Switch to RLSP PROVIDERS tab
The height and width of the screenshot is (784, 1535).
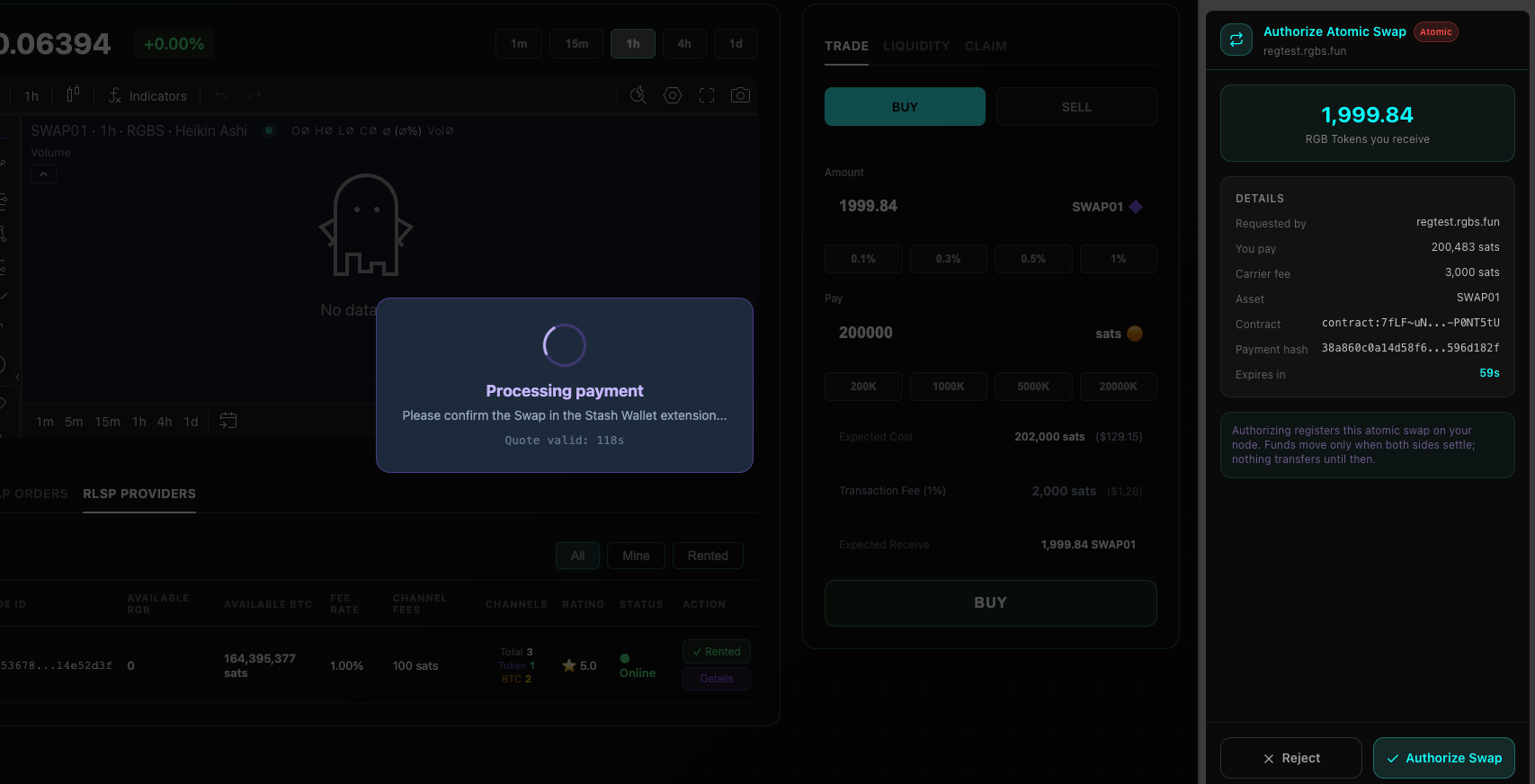click(139, 494)
